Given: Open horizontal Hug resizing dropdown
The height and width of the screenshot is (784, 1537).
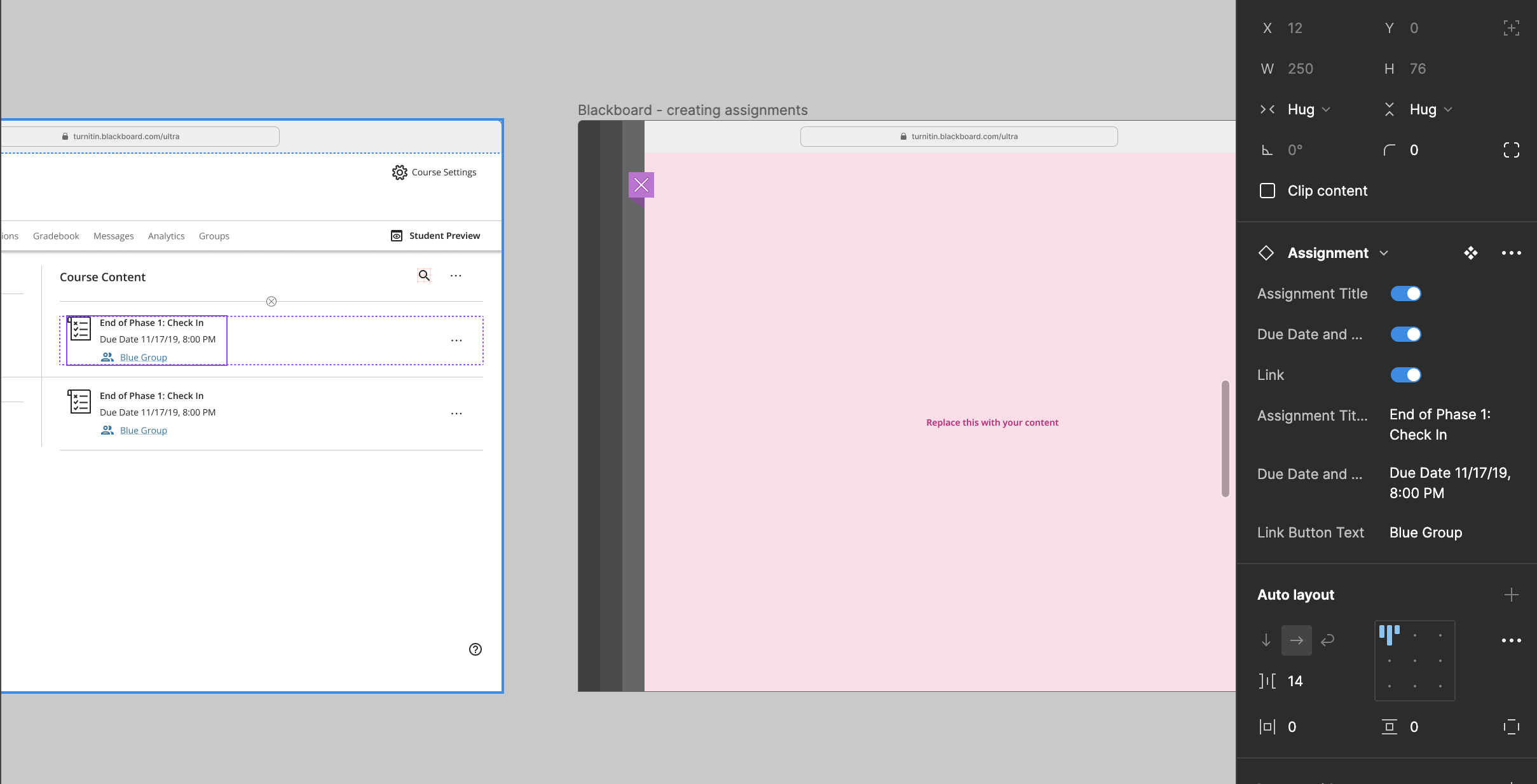Looking at the screenshot, I should [x=1308, y=109].
